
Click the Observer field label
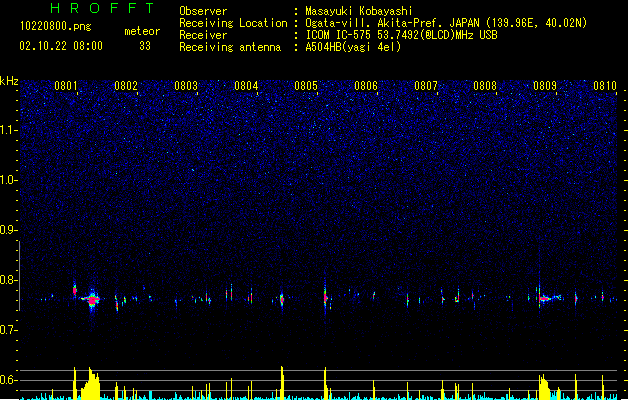pyautogui.click(x=203, y=11)
